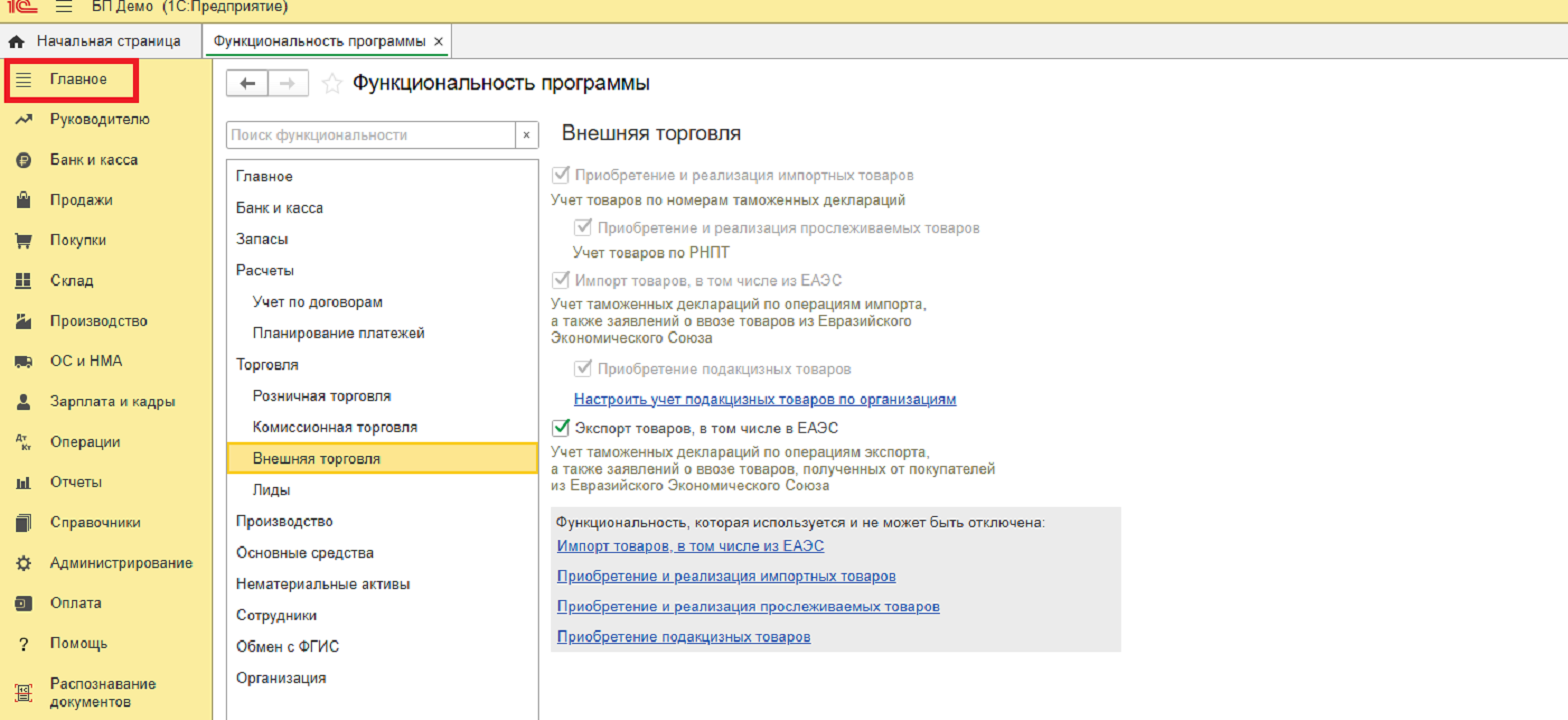Image resolution: width=1568 pixels, height=720 pixels.
Task: Open the main hamburger menu next to 1C logo
Action: click(64, 7)
